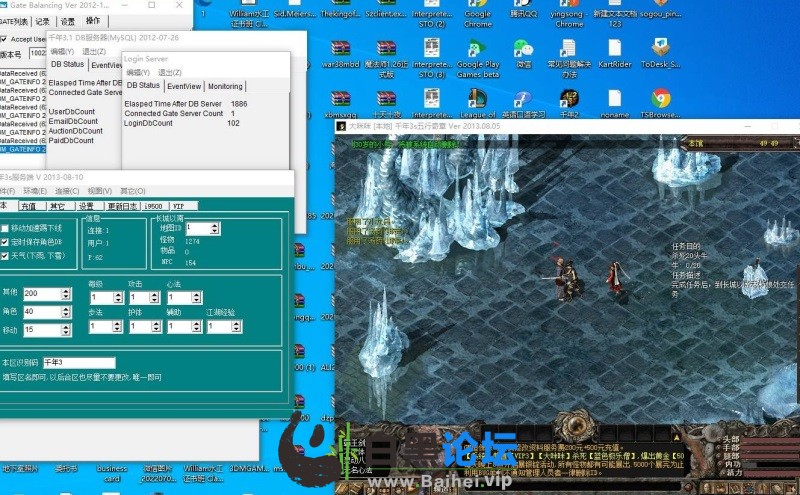800x495 pixels.
Task: Select the Monitoring tab in Login Server
Action: coord(225,86)
